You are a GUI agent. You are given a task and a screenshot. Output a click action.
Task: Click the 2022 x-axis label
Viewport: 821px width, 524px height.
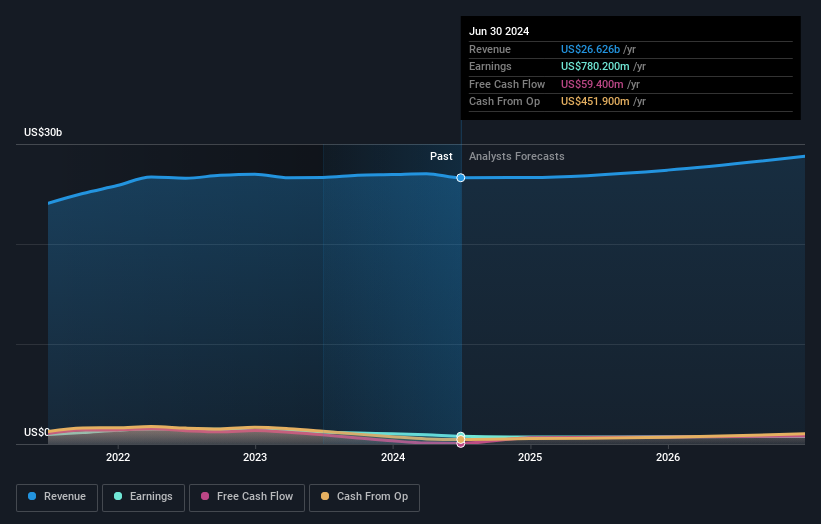[118, 458]
